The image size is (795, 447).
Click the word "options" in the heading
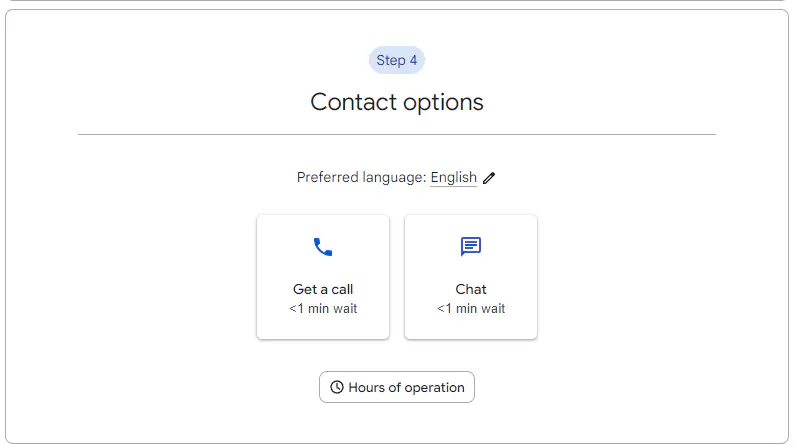[x=442, y=102]
